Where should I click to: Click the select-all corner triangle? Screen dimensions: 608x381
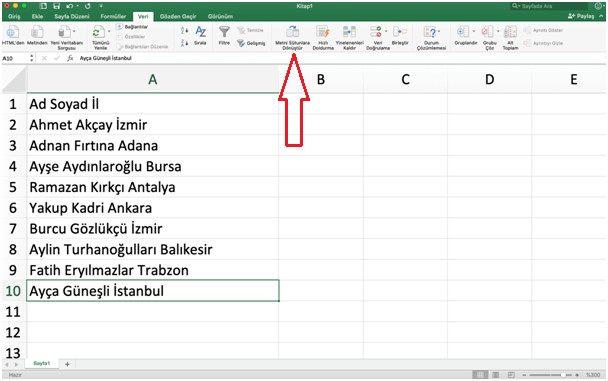[14, 79]
